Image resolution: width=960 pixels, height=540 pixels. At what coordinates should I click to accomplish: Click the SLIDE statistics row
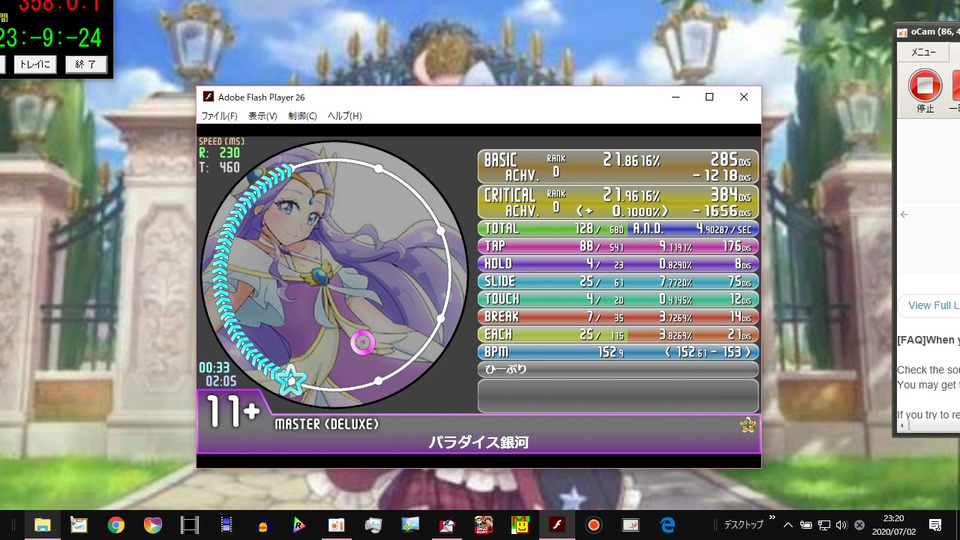pyautogui.click(x=618, y=282)
